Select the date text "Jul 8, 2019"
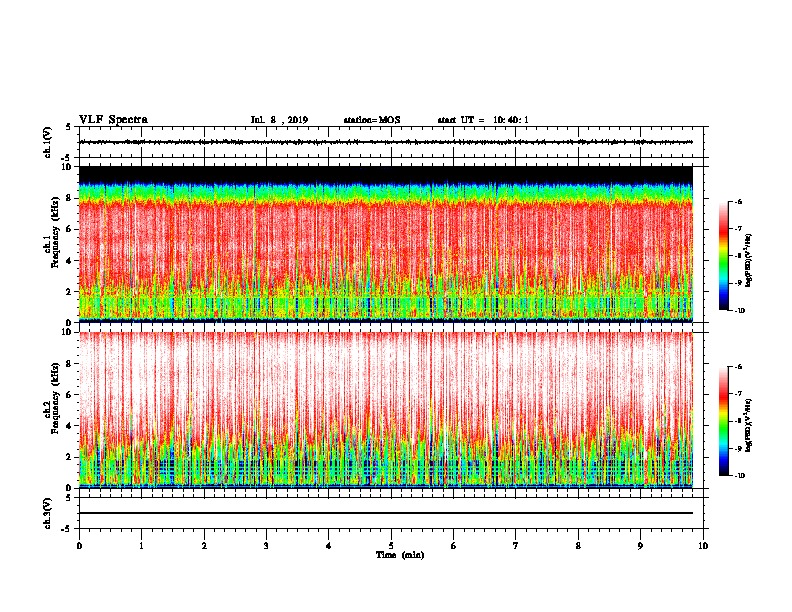This screenshot has height=612, width=792. pyautogui.click(x=279, y=120)
